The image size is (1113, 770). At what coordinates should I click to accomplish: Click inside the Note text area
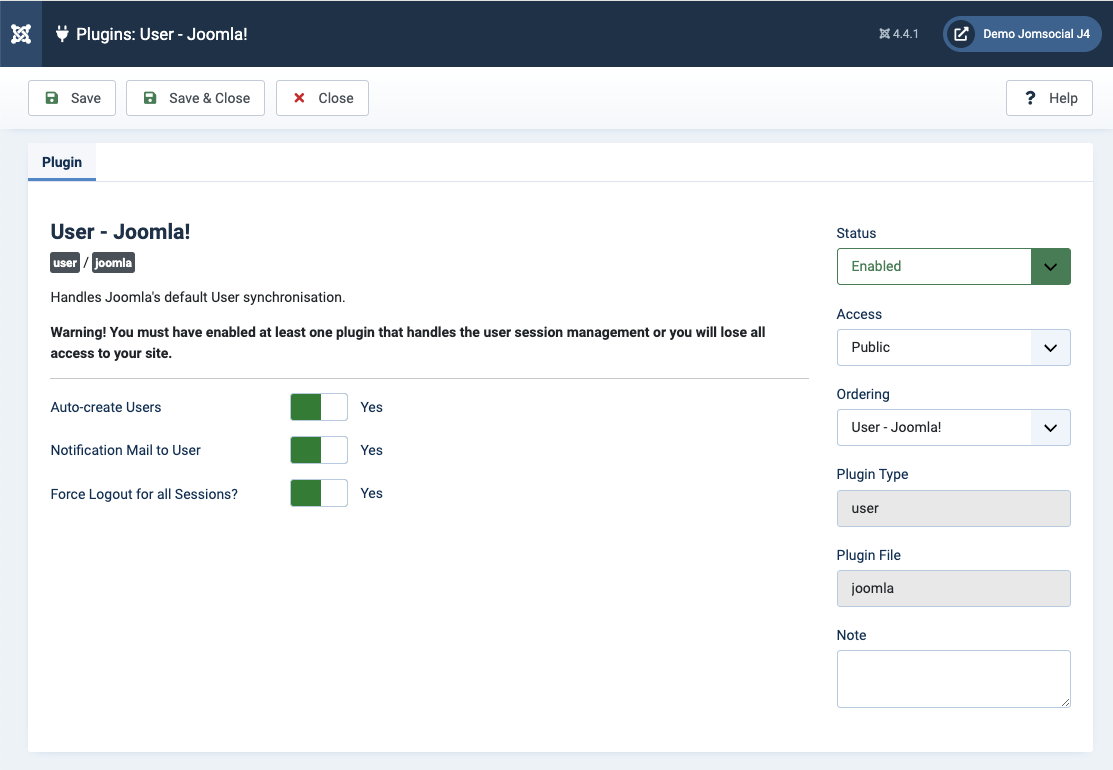tap(953, 678)
